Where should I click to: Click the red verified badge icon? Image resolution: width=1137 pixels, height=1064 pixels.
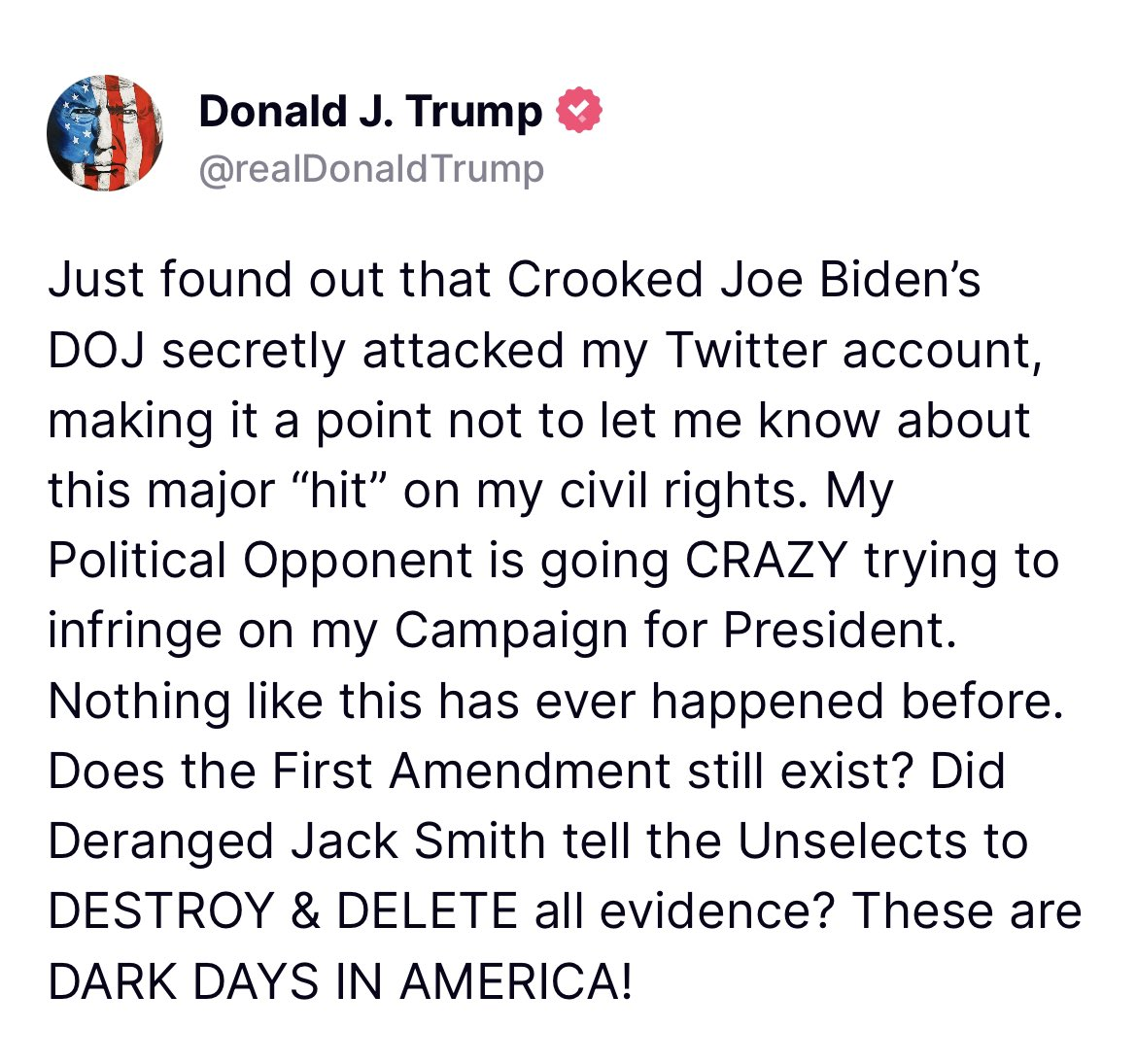[x=578, y=111]
